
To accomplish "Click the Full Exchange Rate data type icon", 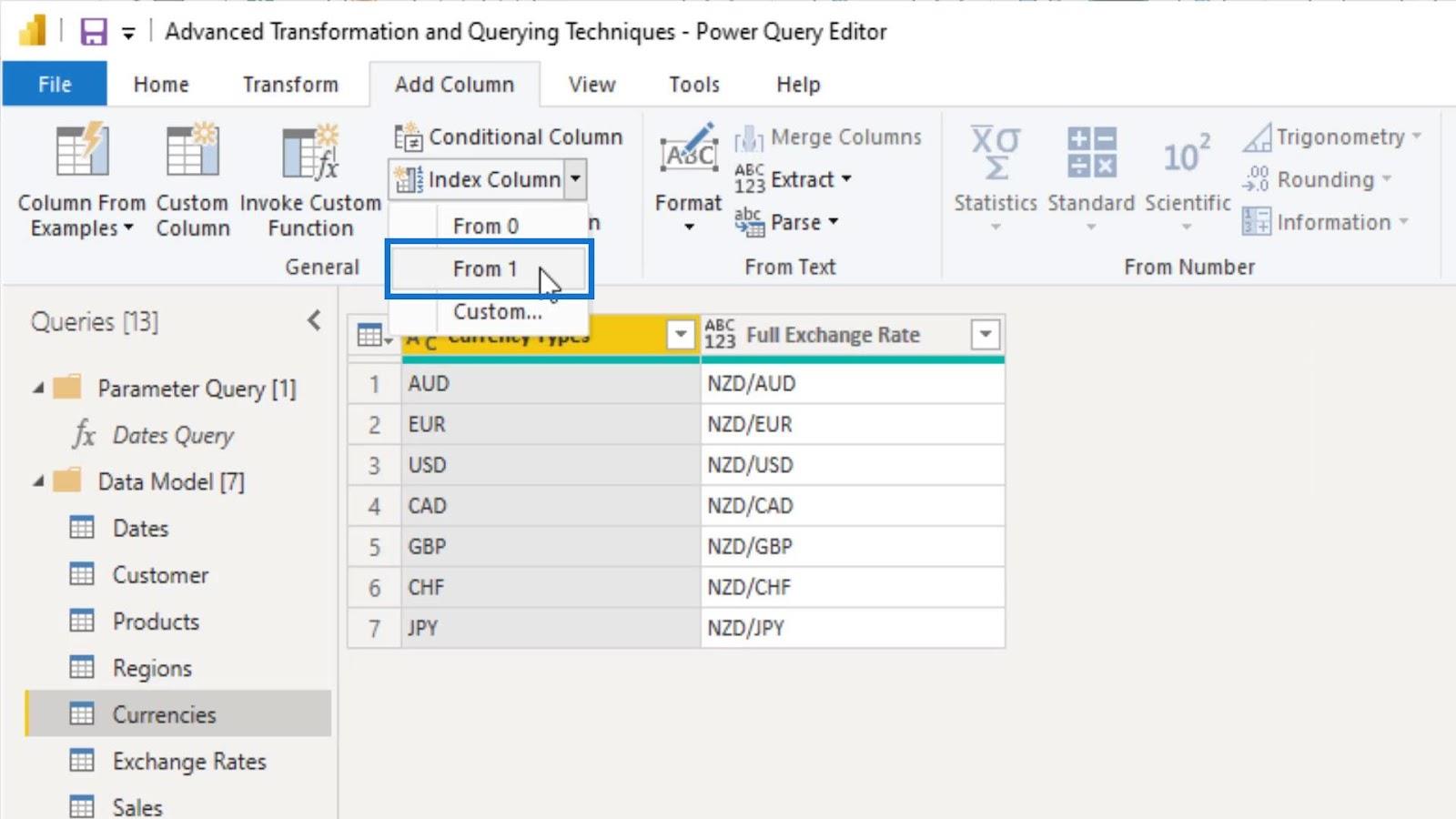I will pyautogui.click(x=719, y=334).
